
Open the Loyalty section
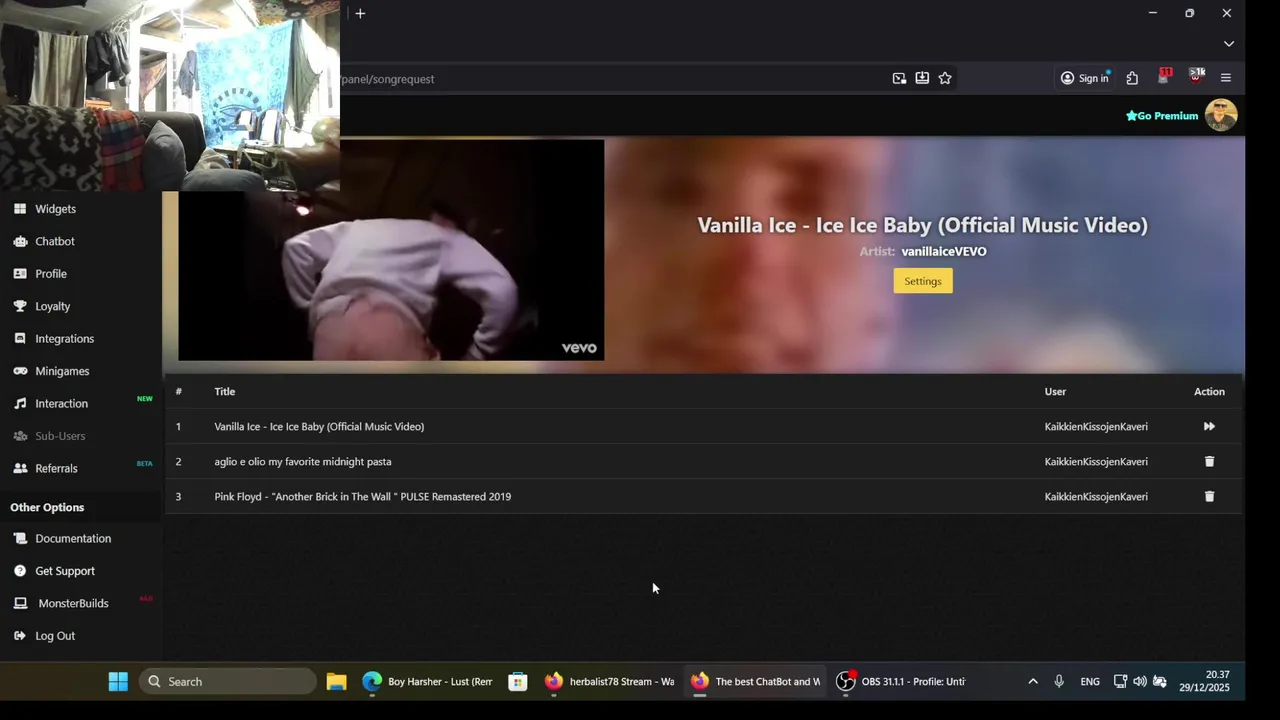(x=53, y=306)
